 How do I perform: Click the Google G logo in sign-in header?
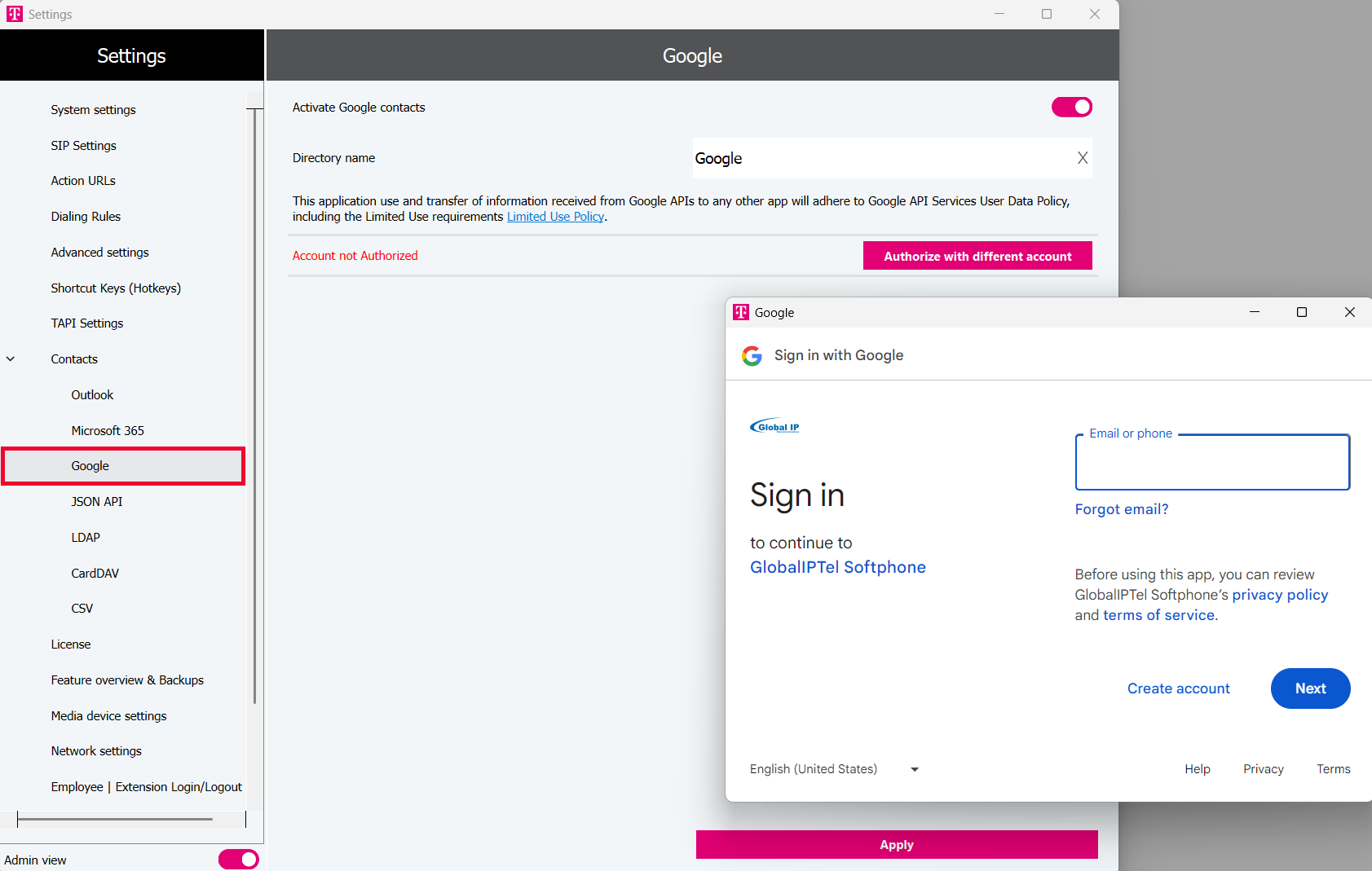(x=752, y=355)
